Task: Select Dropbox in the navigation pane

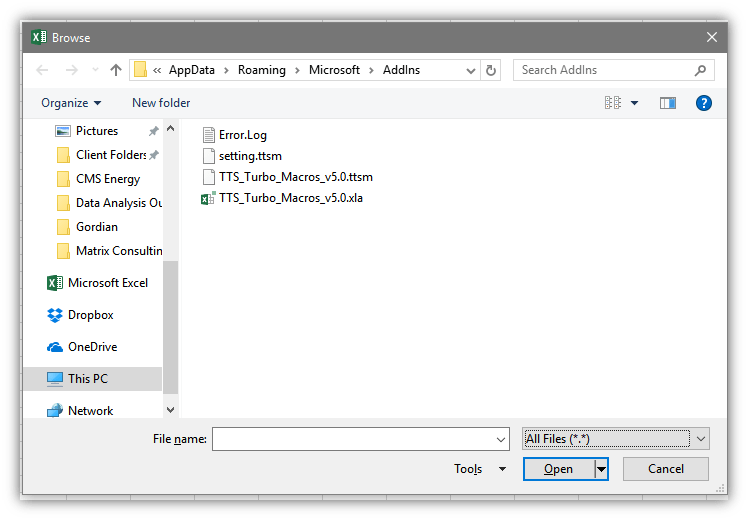Action: tap(90, 315)
